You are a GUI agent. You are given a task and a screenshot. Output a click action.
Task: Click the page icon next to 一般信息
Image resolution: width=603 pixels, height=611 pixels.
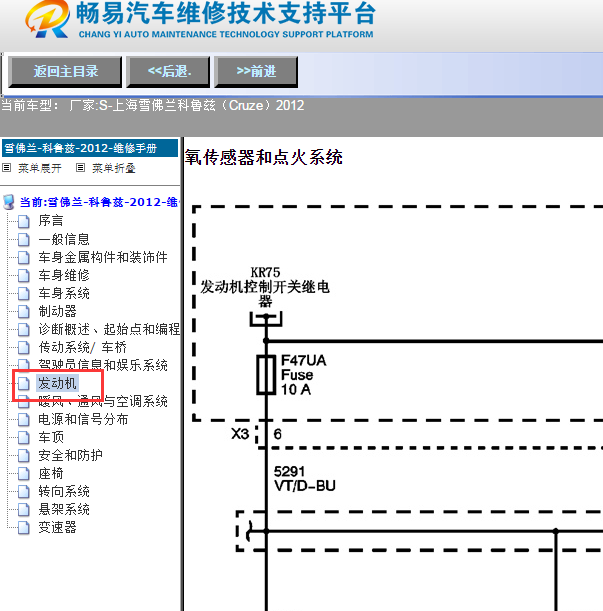[24, 239]
